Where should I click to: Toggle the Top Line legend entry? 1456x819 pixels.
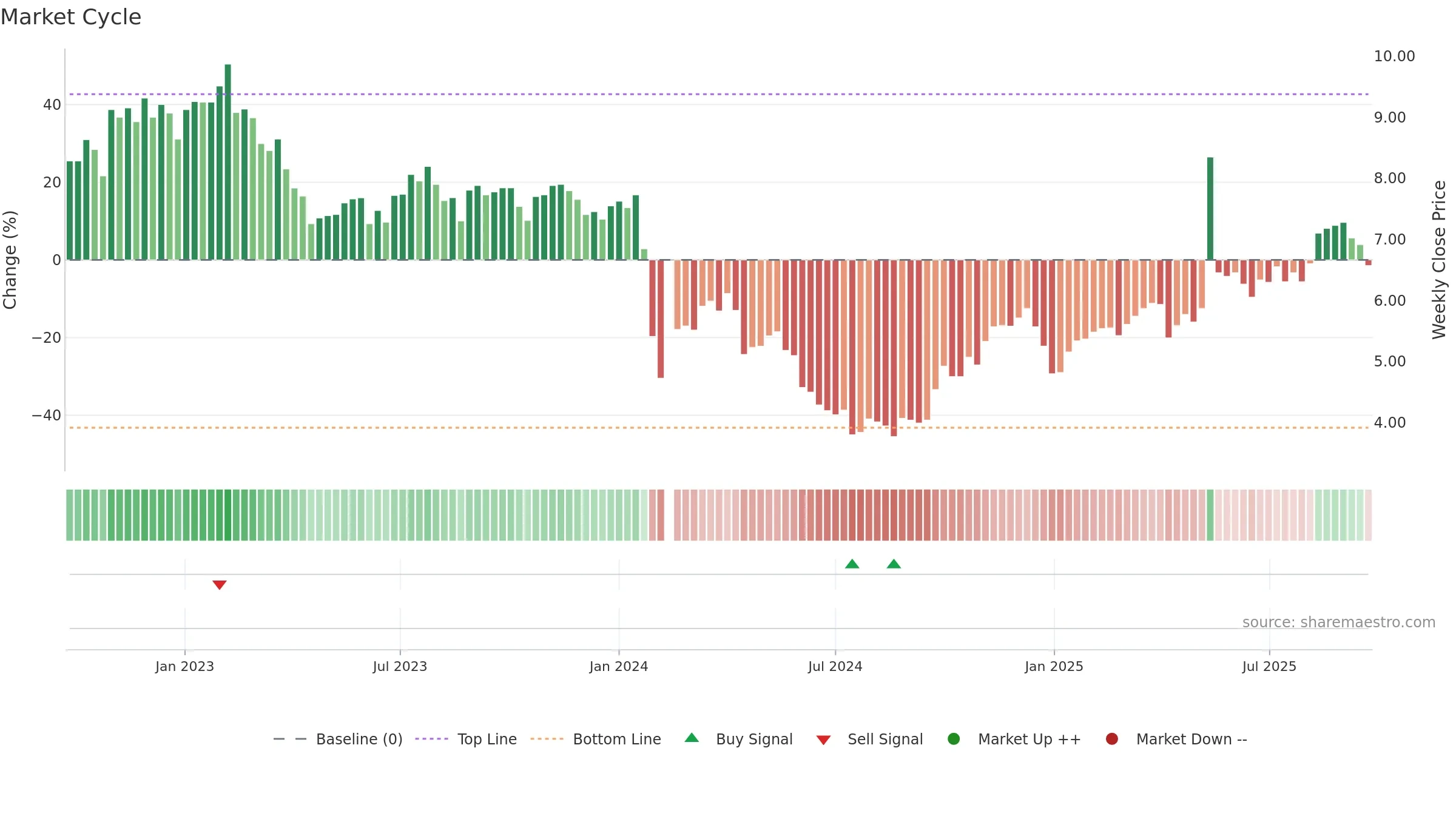pos(466,739)
